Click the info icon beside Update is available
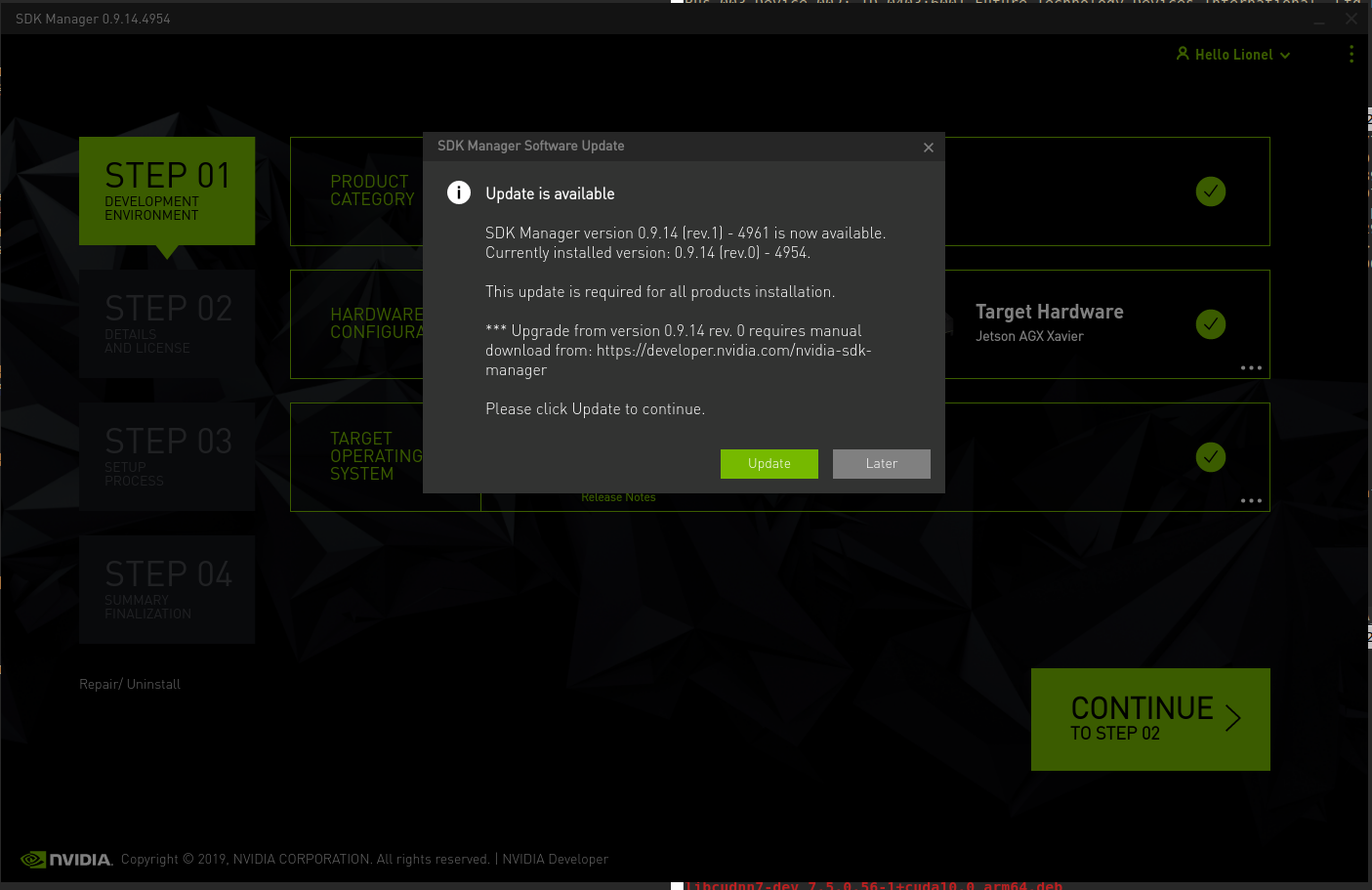This screenshot has height=890, width=1372. pyautogui.click(x=459, y=192)
